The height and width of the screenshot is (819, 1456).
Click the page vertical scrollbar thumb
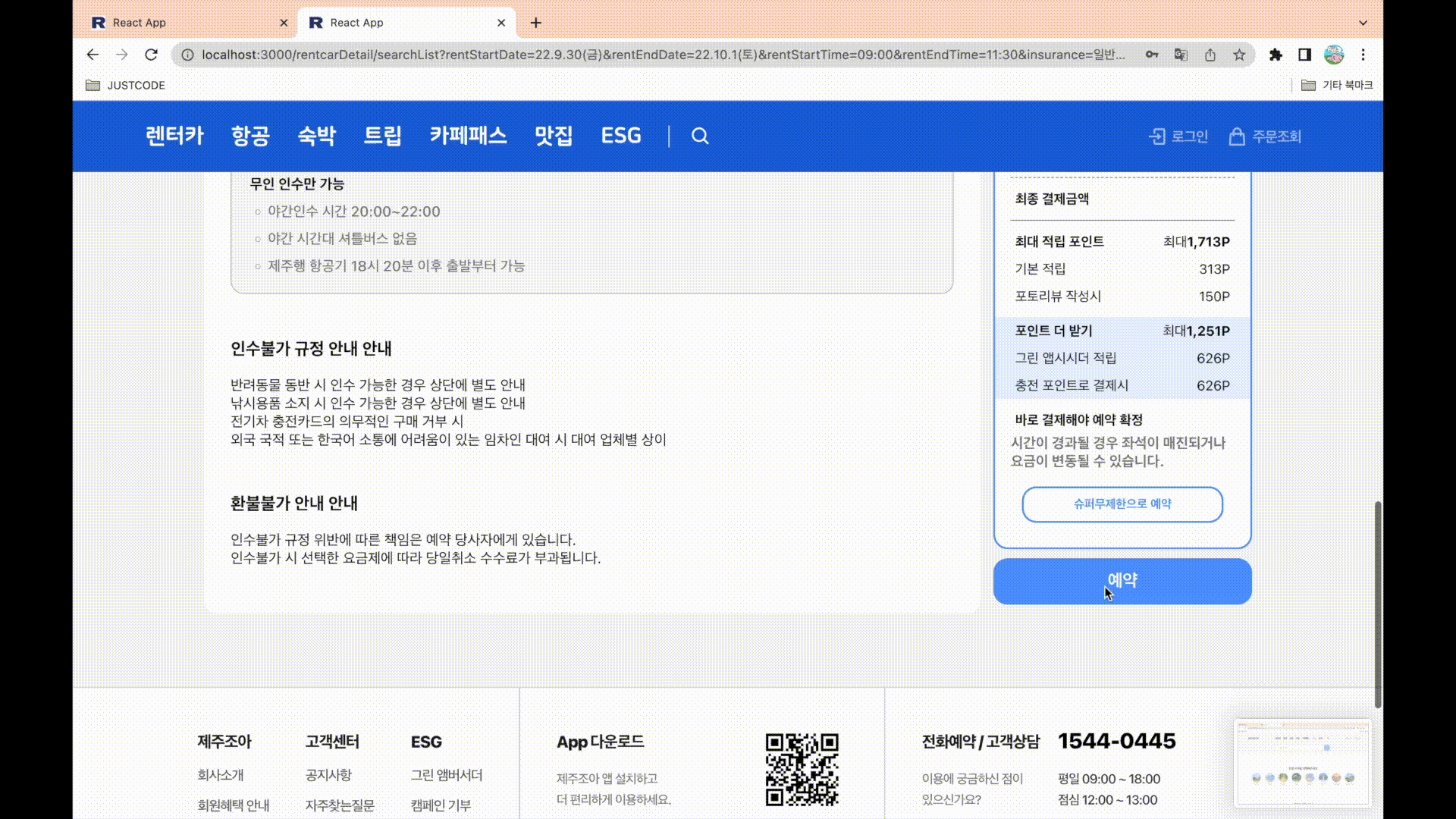pyautogui.click(x=1378, y=604)
